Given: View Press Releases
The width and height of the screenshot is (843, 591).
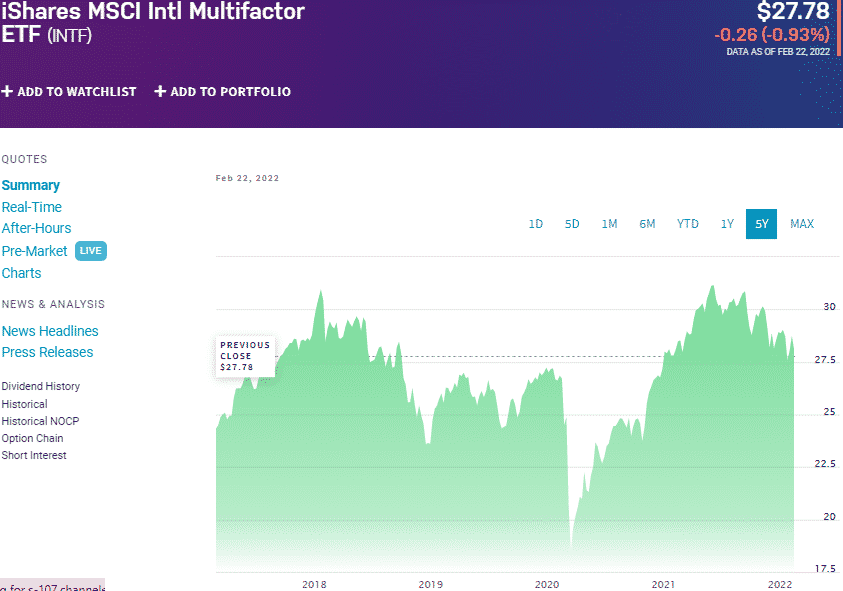Looking at the screenshot, I should (47, 352).
